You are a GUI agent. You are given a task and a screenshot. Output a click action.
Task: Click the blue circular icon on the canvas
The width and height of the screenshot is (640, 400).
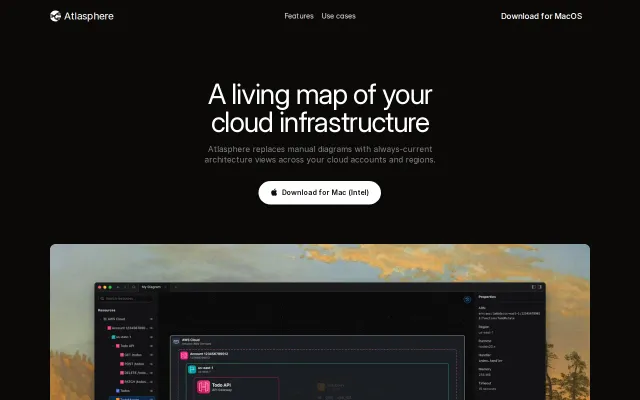pos(467,300)
